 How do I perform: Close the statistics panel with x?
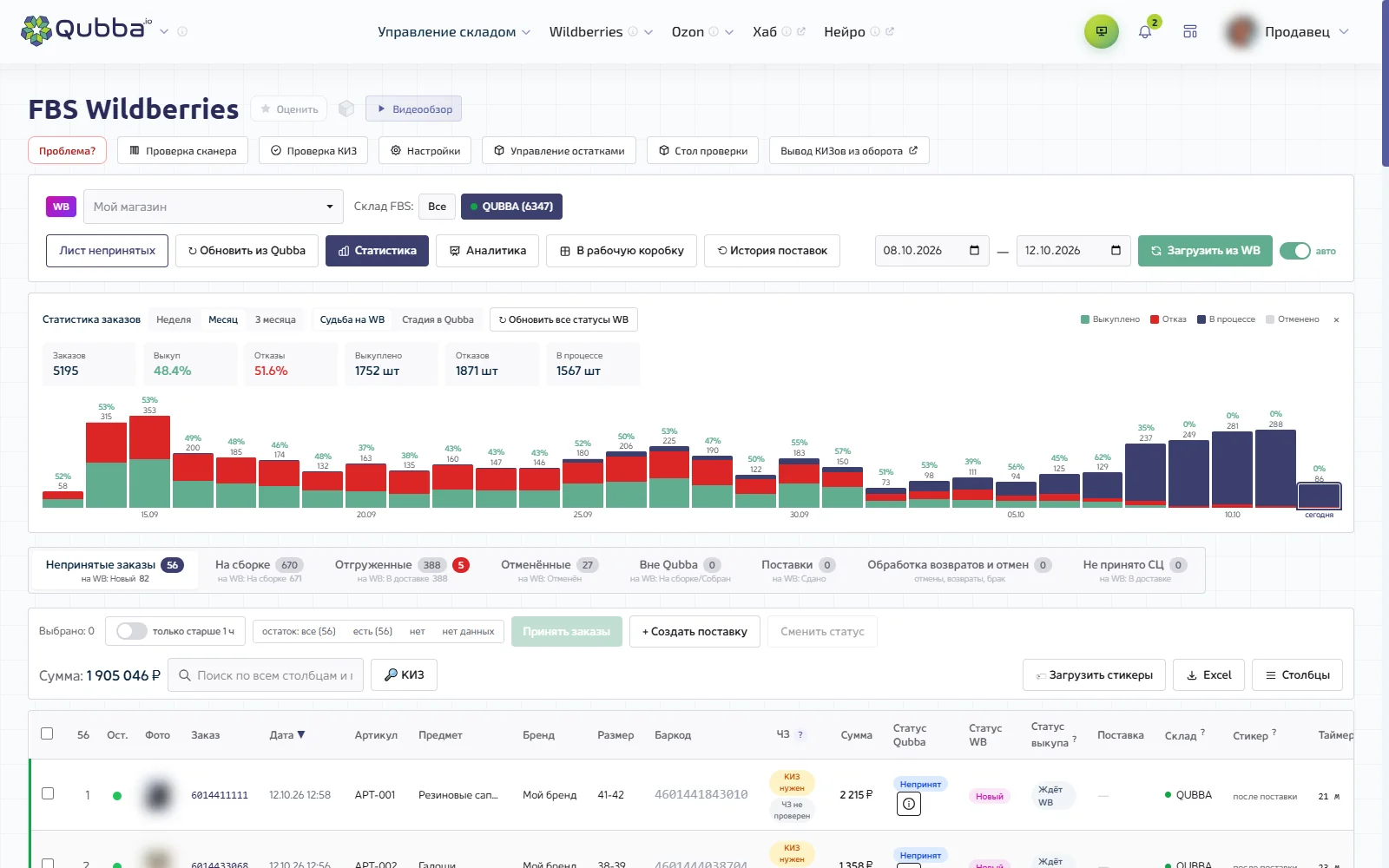1336,319
